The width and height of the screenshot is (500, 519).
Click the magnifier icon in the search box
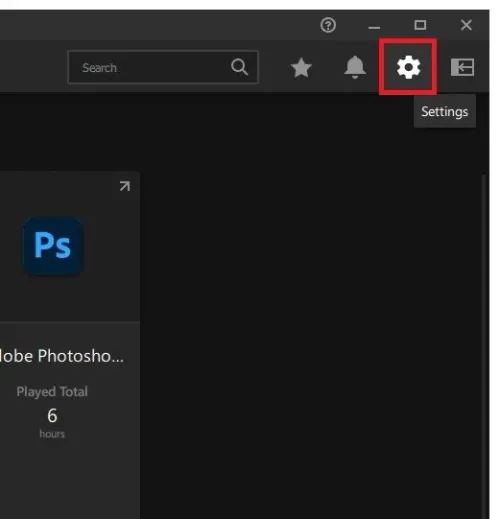239,67
